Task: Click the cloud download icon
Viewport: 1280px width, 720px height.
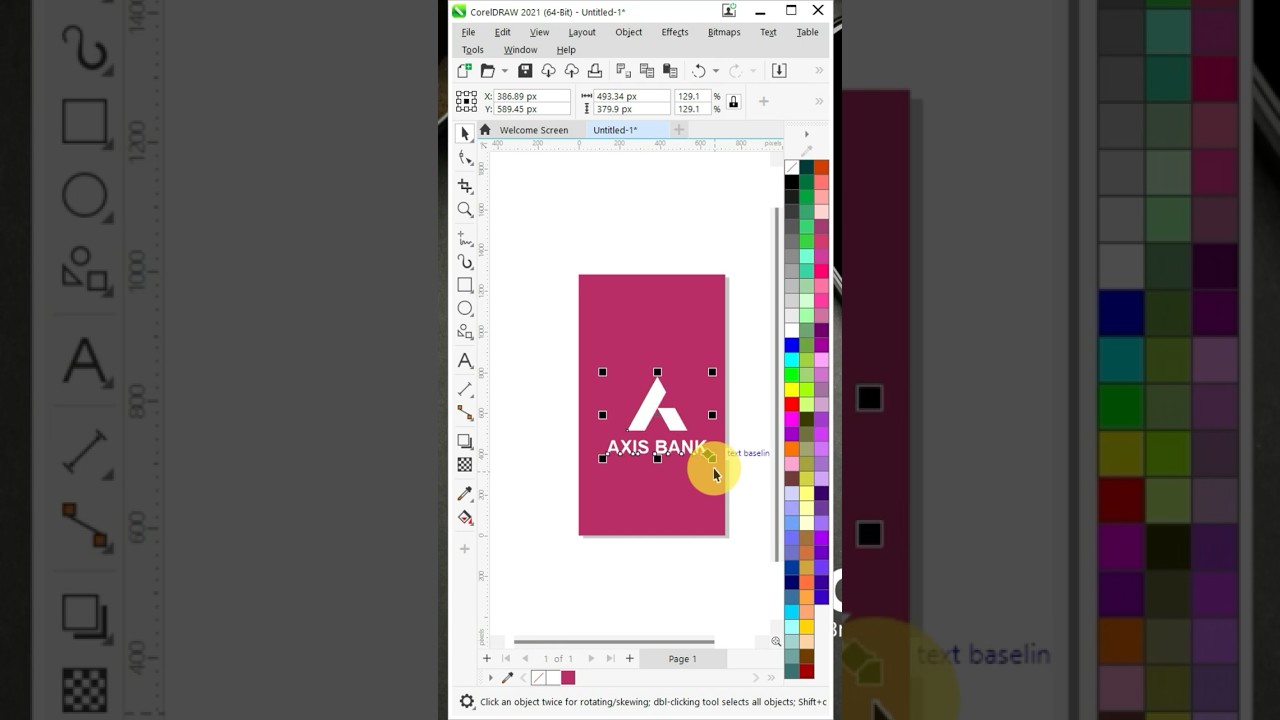Action: click(548, 71)
